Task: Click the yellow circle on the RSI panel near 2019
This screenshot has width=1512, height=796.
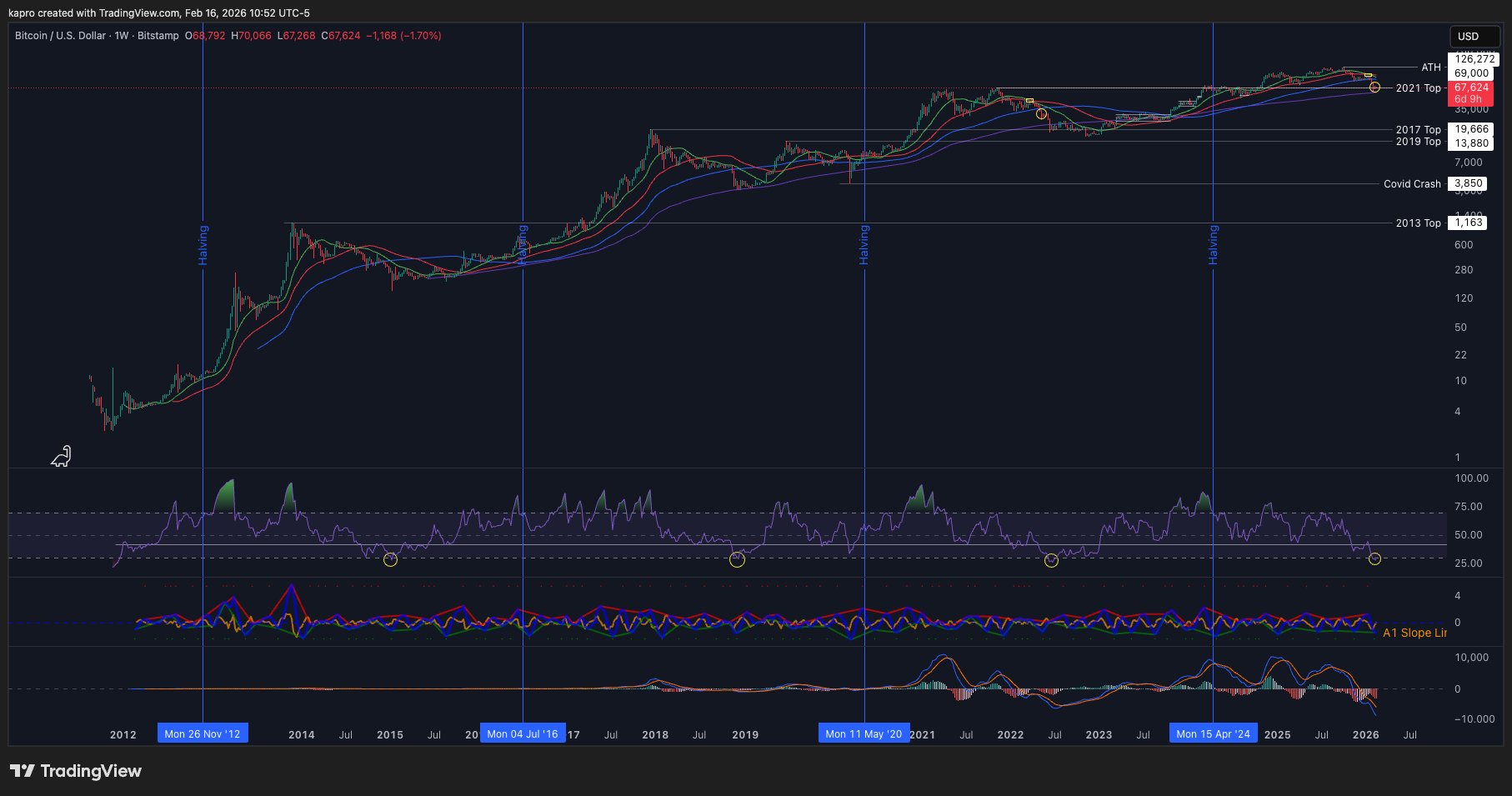Action: (x=737, y=560)
